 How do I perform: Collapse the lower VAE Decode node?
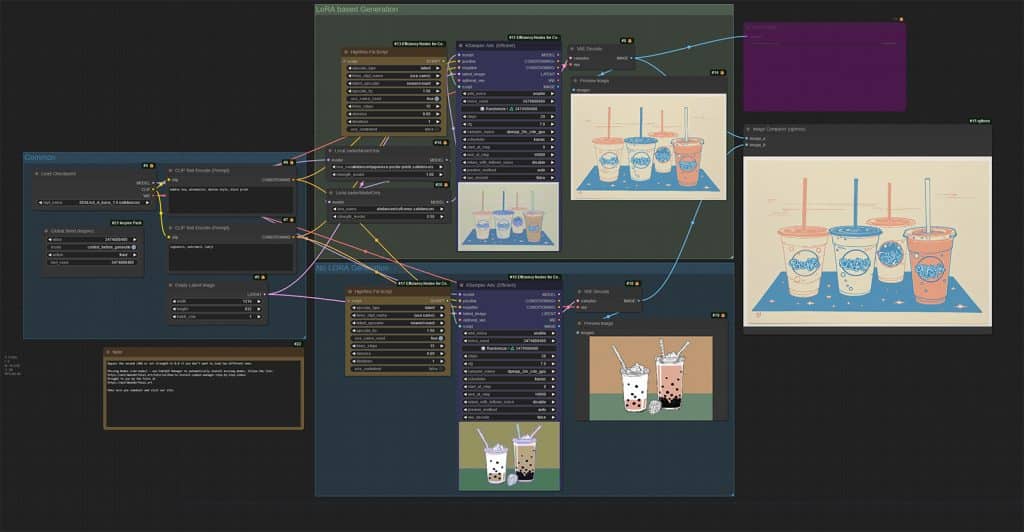[x=580, y=292]
